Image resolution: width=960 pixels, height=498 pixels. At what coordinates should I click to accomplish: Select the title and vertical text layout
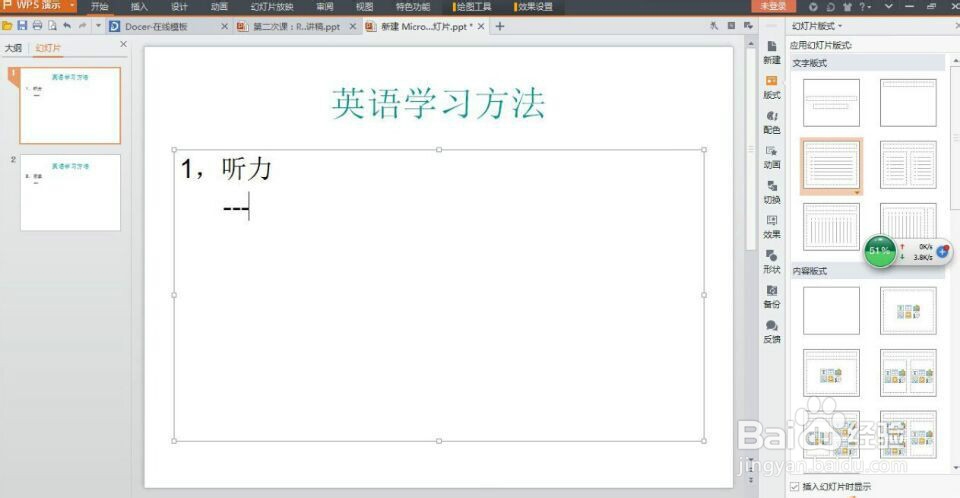(x=831, y=227)
